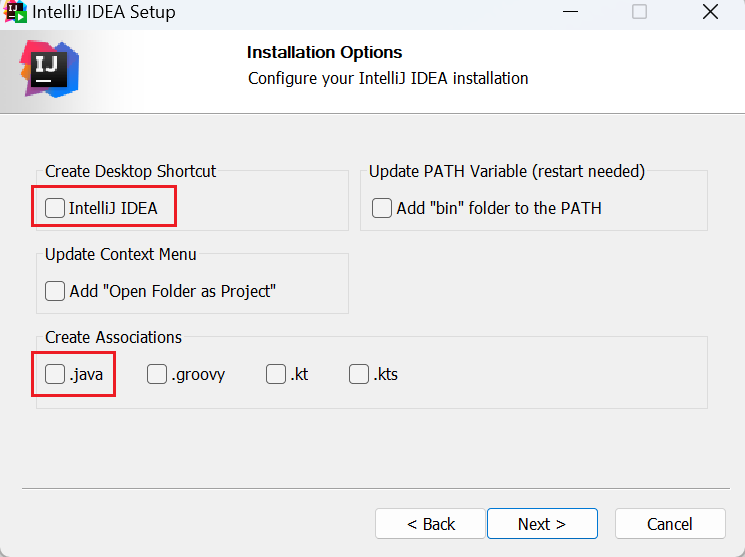Viewport: 745px width, 557px height.
Task: Select the .groovy association checkbox
Action: (157, 374)
